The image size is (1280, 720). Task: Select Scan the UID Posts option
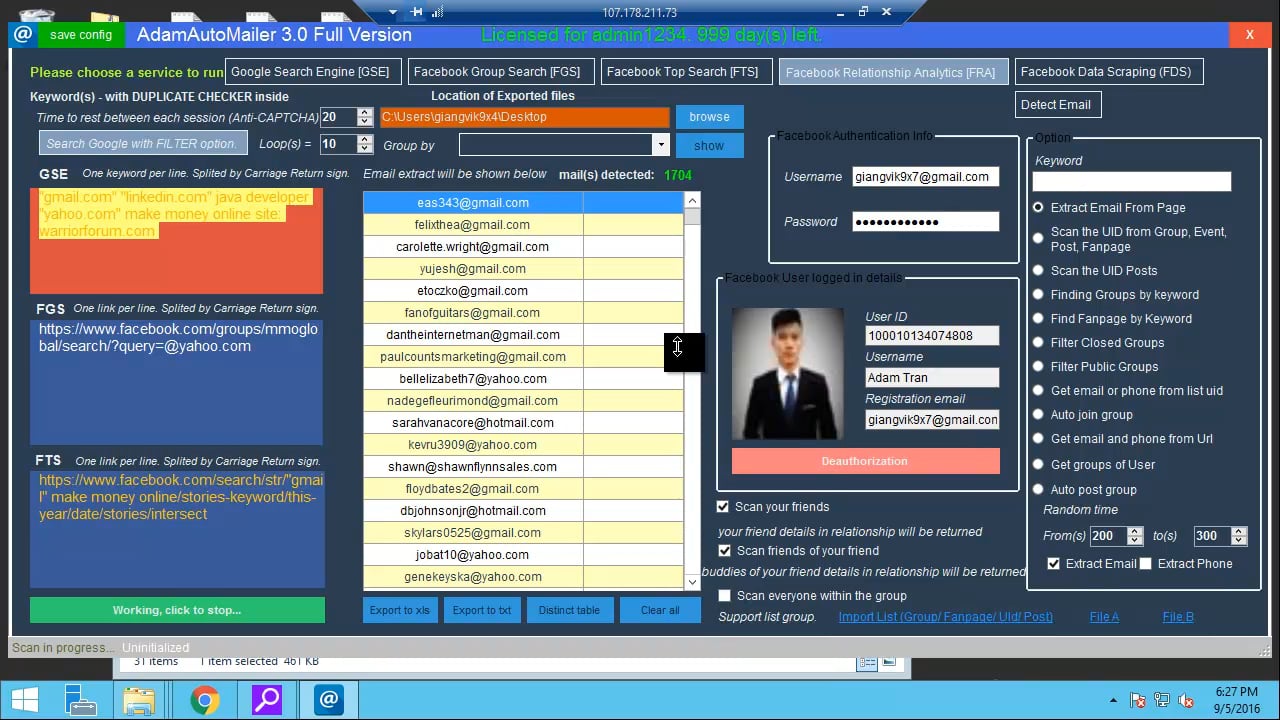pyautogui.click(x=1038, y=270)
